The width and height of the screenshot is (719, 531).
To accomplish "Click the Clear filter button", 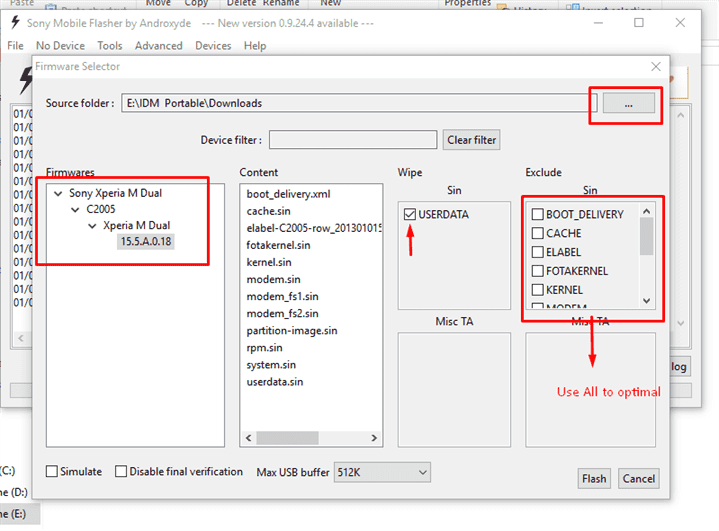I will 471,140.
